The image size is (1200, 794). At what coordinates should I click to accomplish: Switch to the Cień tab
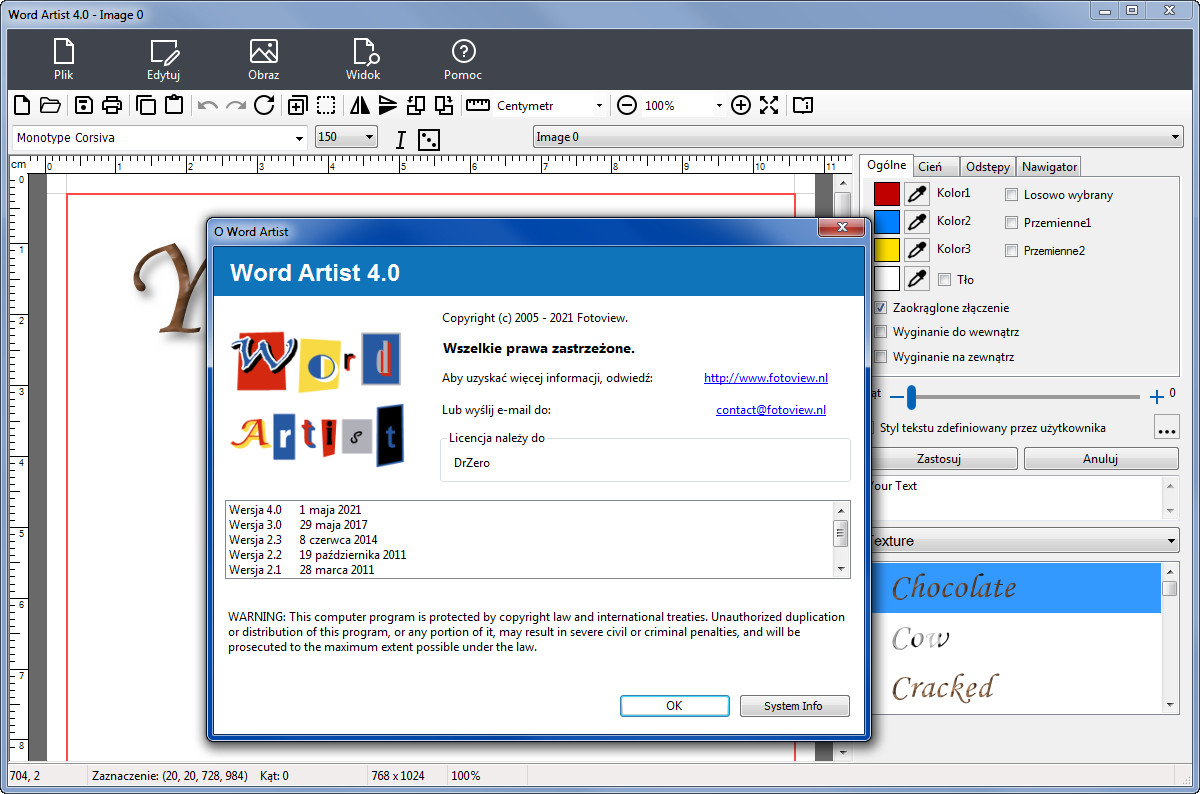(936, 167)
